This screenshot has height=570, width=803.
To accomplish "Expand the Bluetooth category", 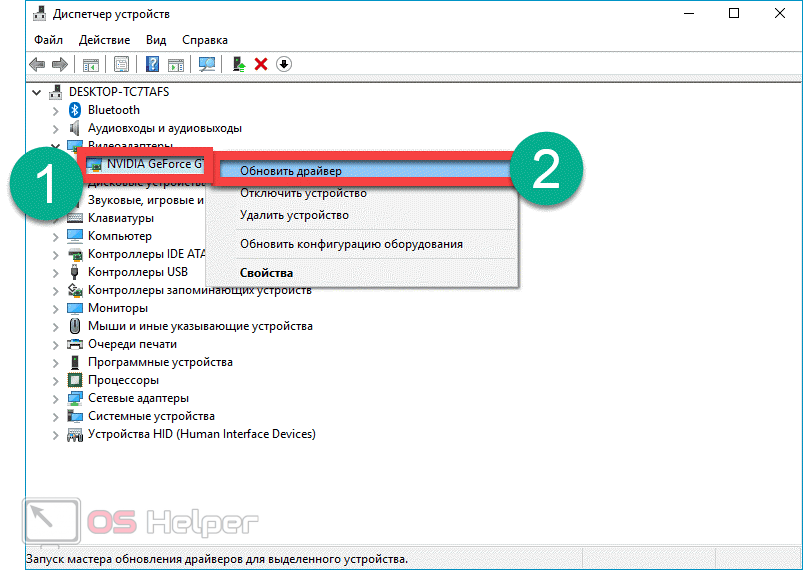I will [x=56, y=110].
